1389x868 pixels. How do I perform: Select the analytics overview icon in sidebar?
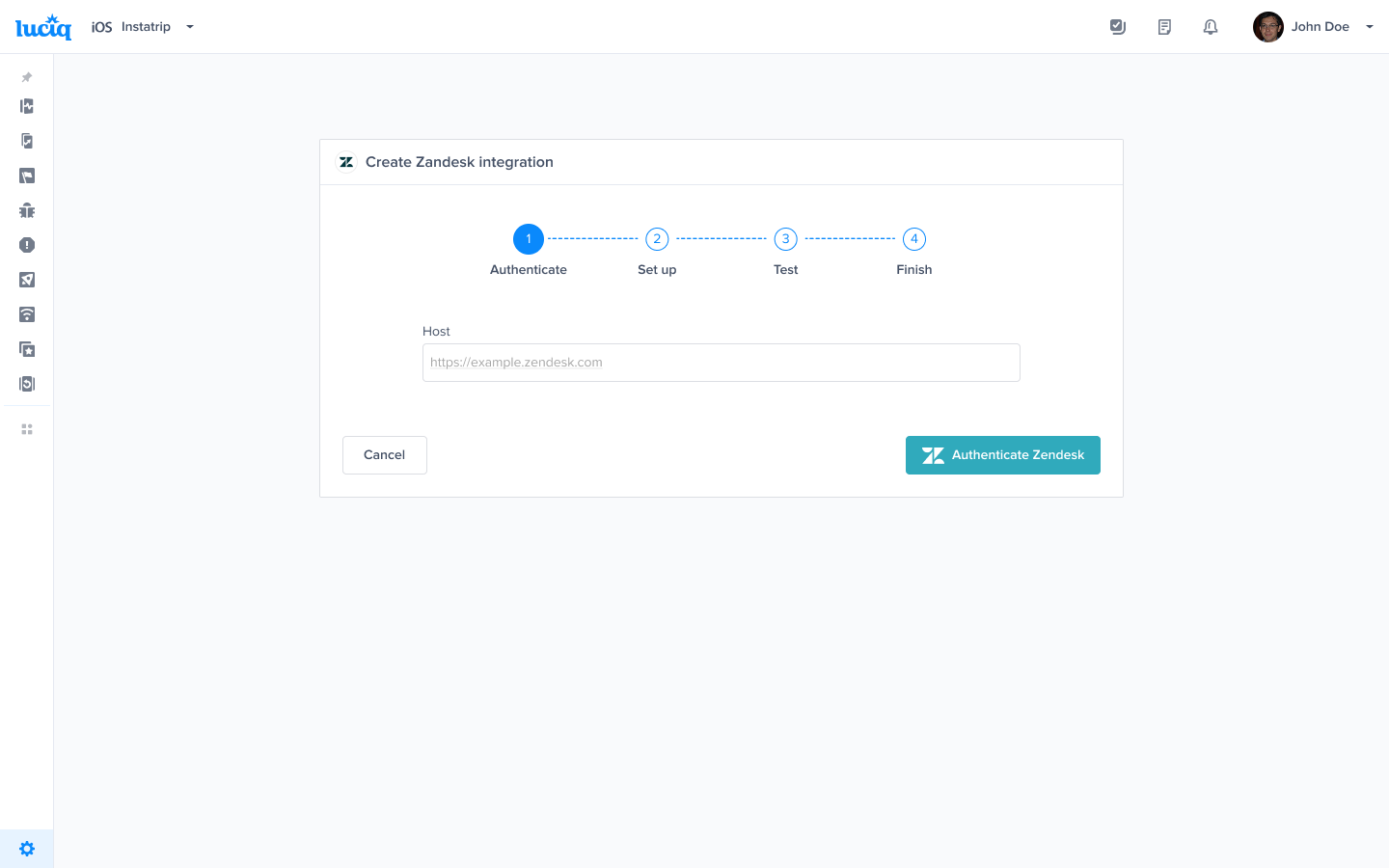tap(26, 106)
